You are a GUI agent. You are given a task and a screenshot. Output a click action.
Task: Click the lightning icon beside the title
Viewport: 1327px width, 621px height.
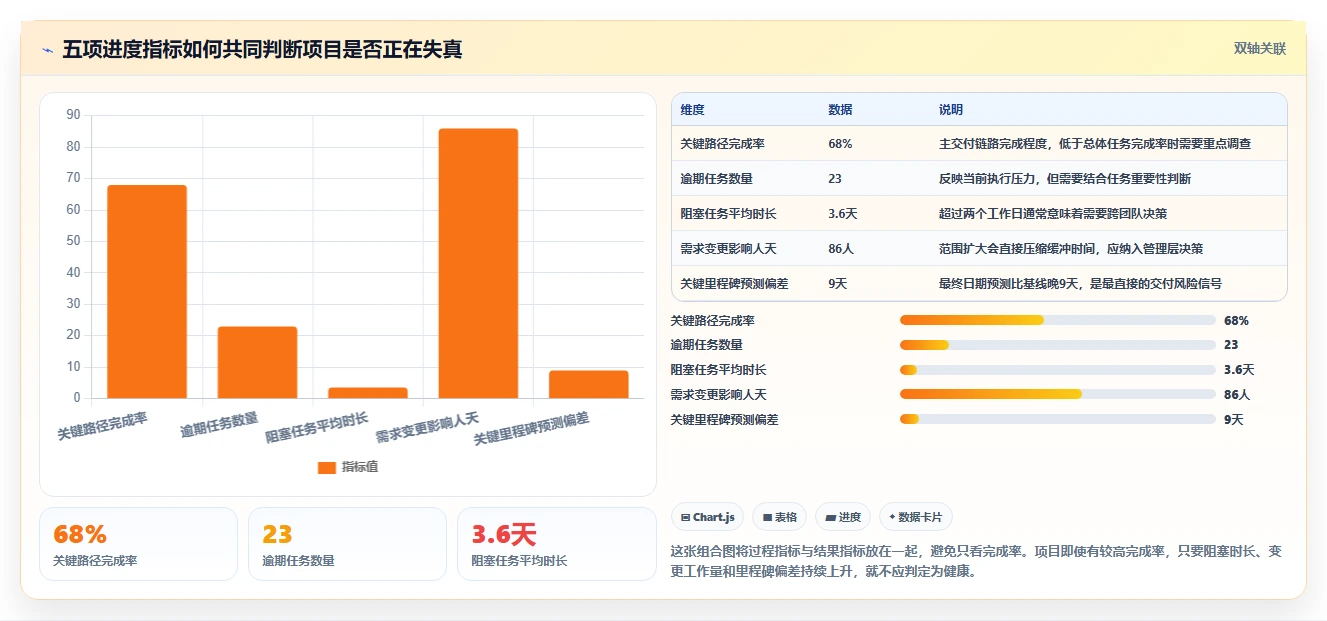(x=47, y=50)
